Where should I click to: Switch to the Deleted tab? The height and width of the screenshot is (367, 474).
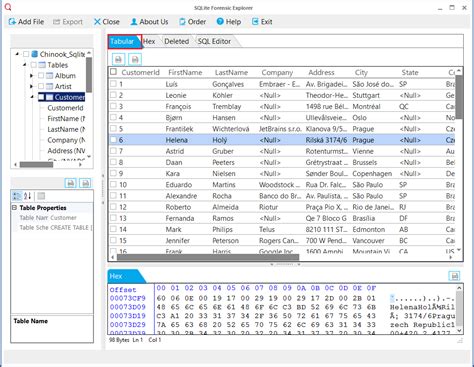coord(177,41)
